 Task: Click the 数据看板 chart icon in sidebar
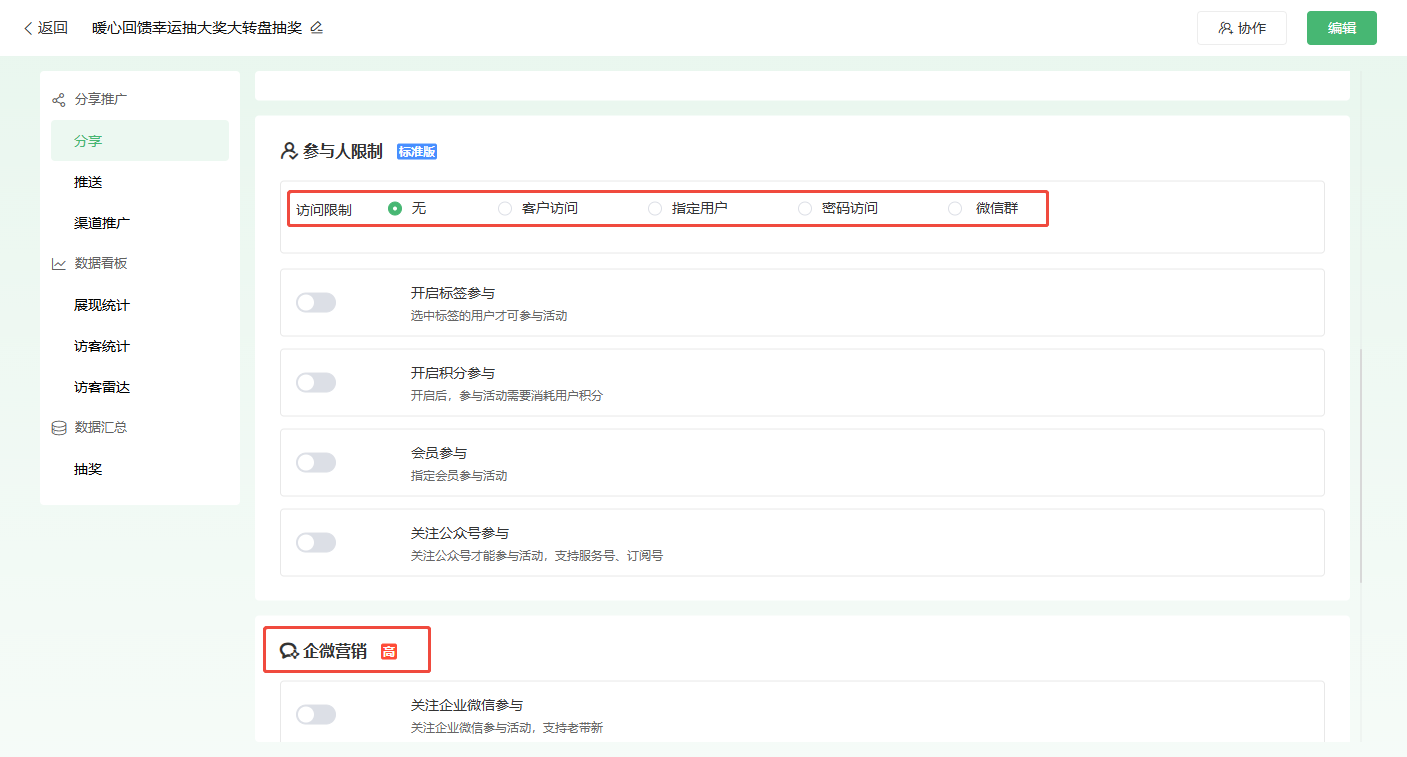59,264
